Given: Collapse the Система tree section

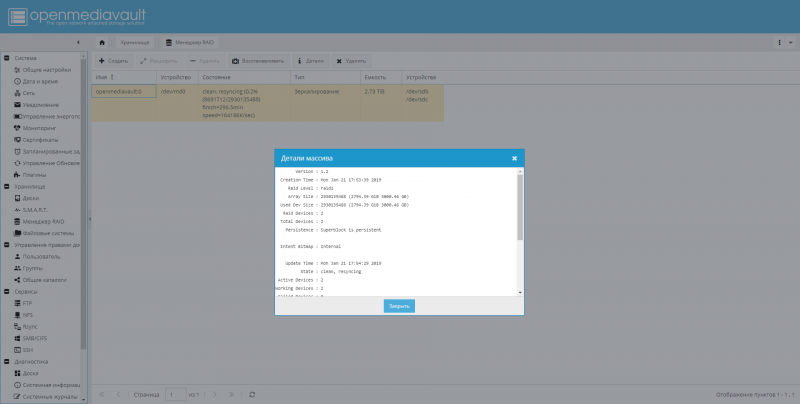Looking at the screenshot, I should [x=7, y=58].
